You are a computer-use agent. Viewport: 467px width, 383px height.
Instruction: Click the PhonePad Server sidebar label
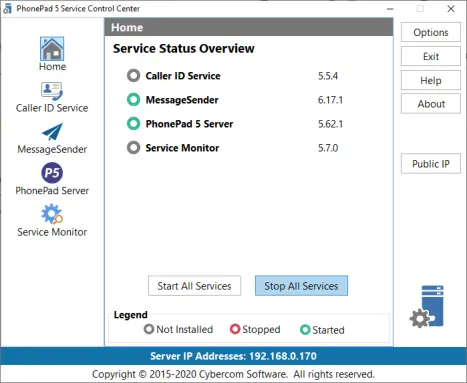[52, 191]
